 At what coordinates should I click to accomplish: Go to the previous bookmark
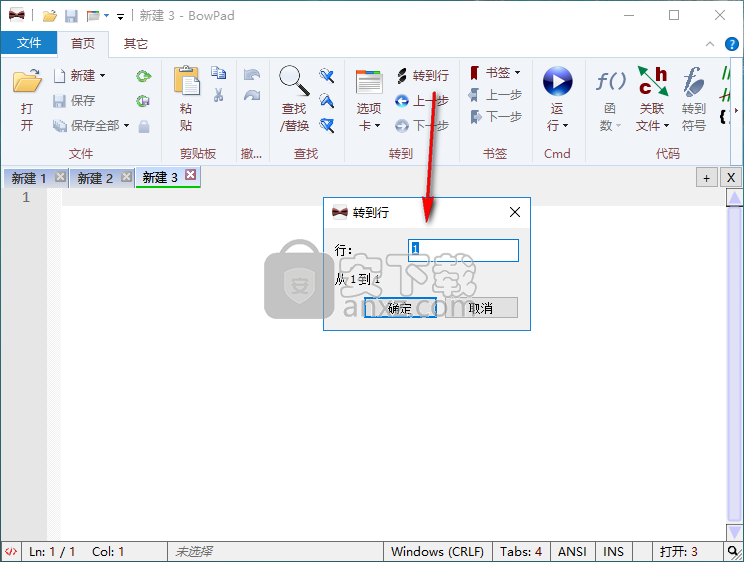click(496, 95)
